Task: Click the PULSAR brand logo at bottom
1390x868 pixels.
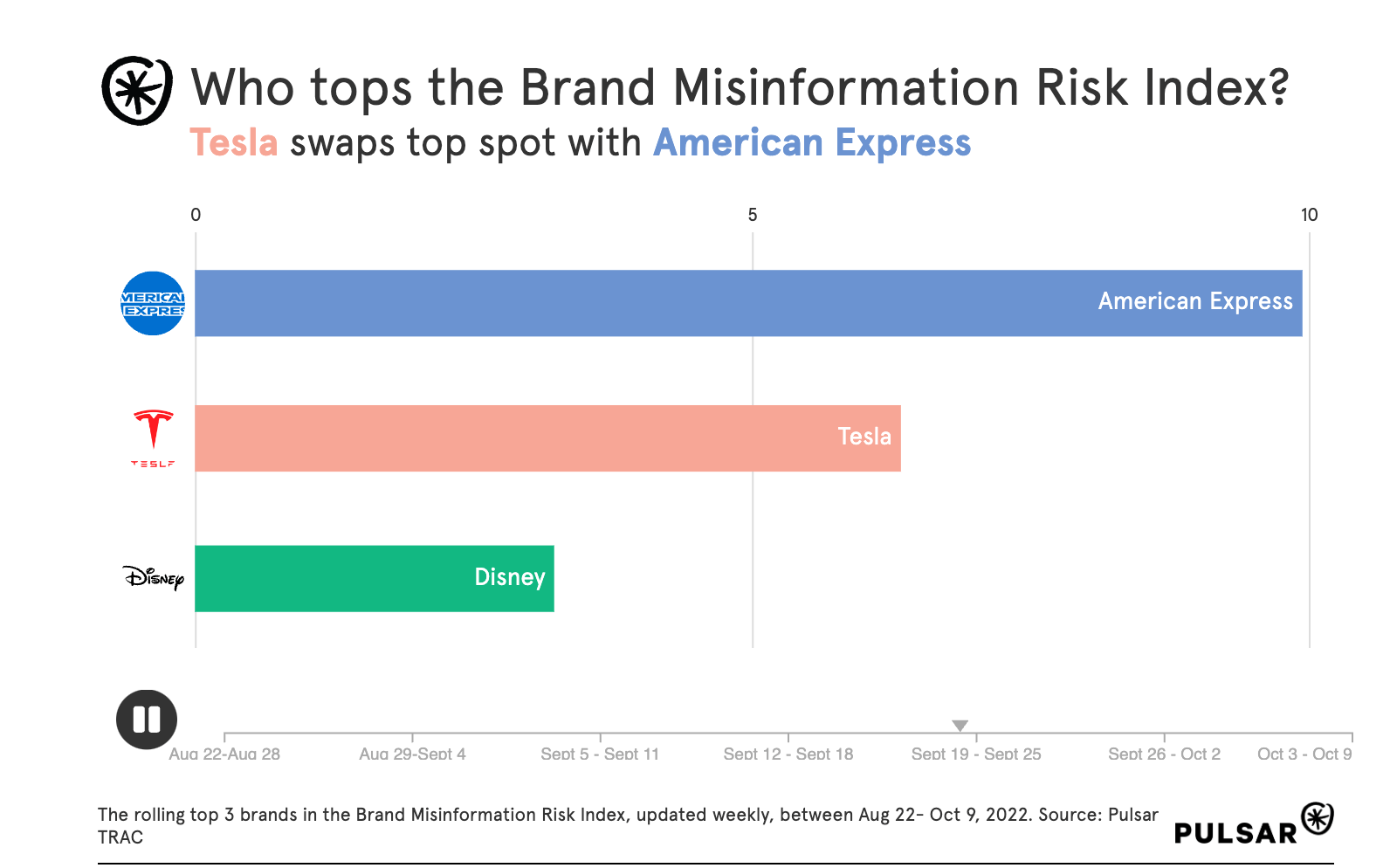Action: (x=1252, y=825)
